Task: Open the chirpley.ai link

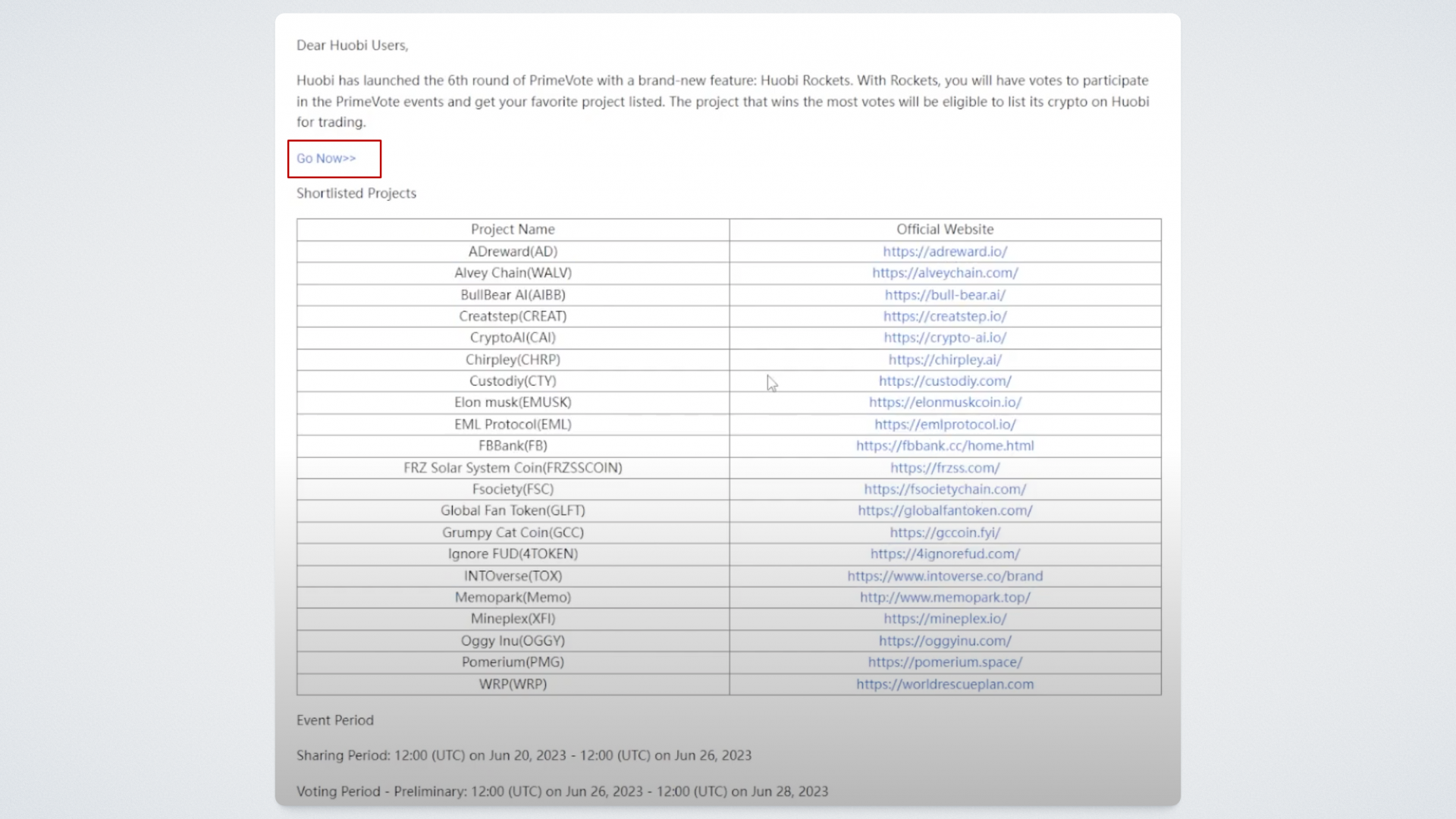Action: [x=945, y=359]
